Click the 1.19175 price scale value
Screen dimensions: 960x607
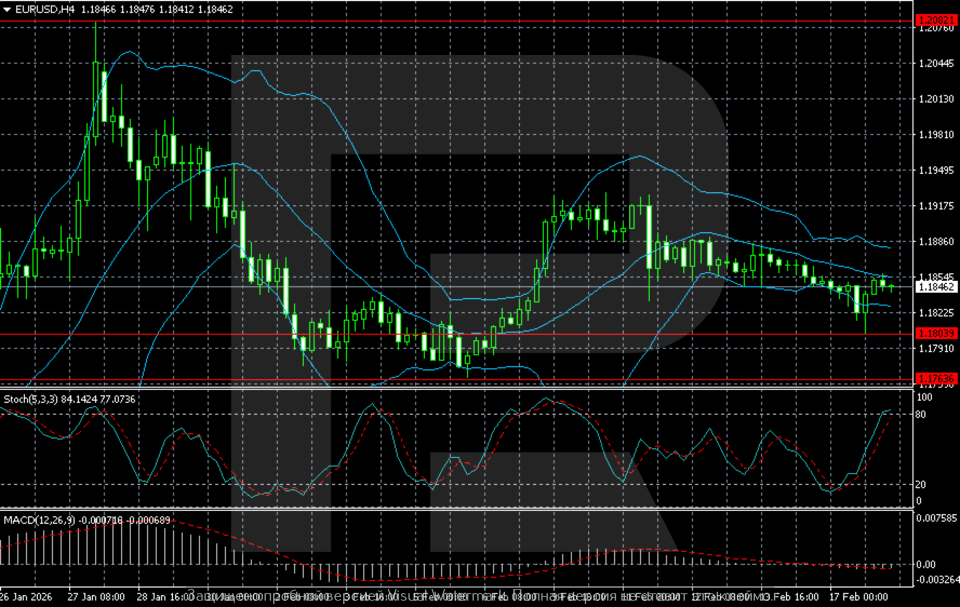click(x=936, y=206)
